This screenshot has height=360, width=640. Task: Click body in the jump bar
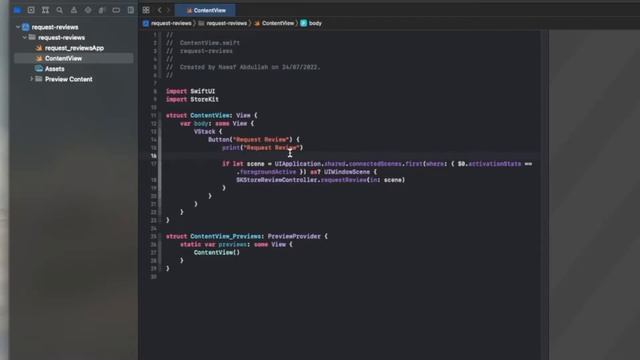[x=311, y=23]
